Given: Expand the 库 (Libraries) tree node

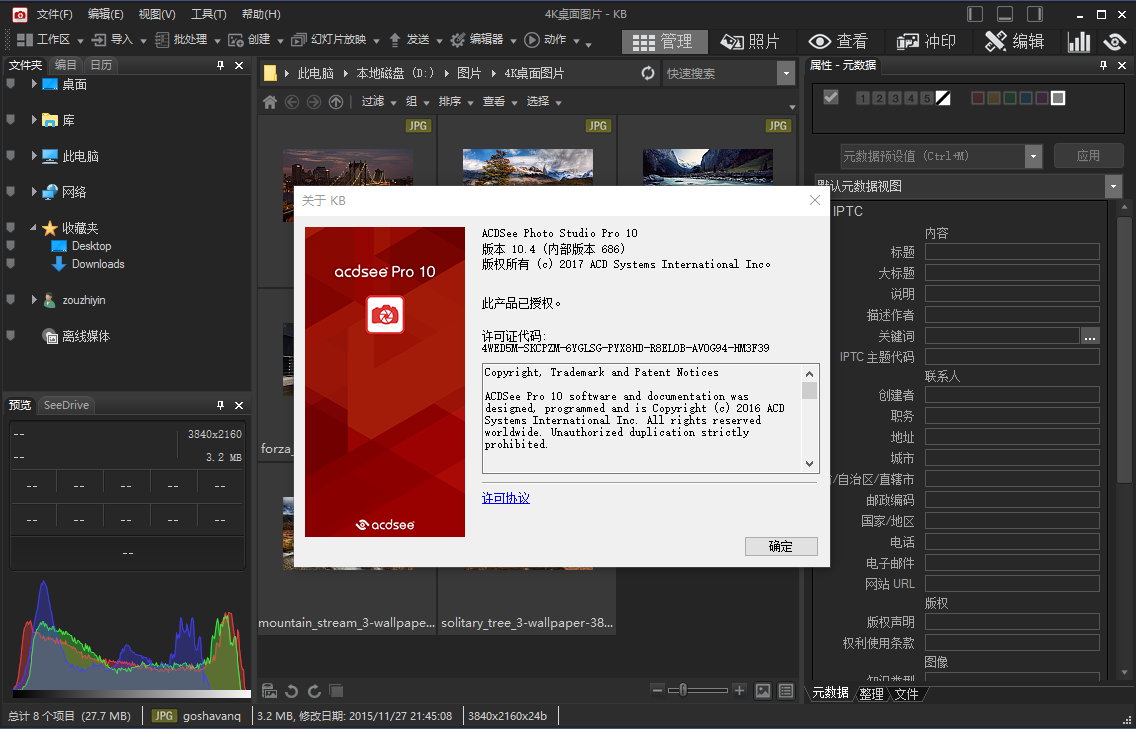Looking at the screenshot, I should click(34, 120).
